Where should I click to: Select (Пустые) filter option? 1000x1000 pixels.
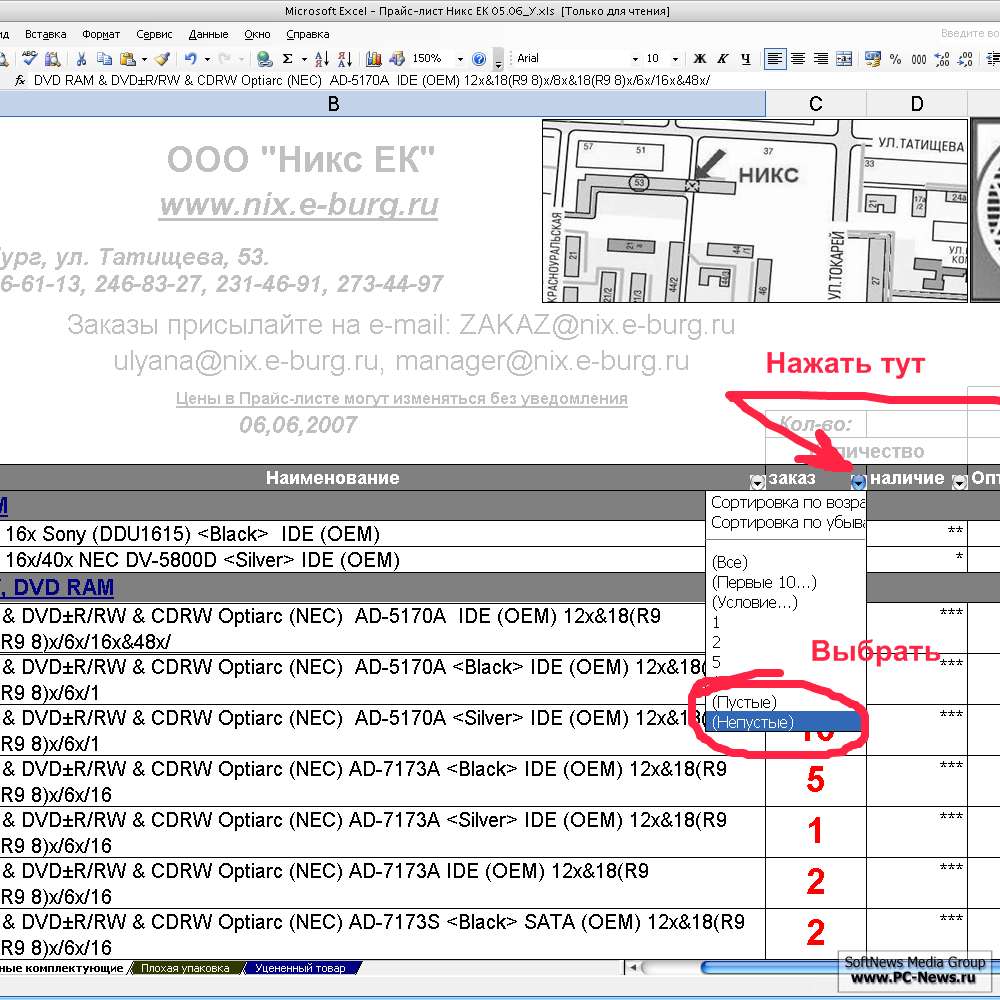[786, 702]
